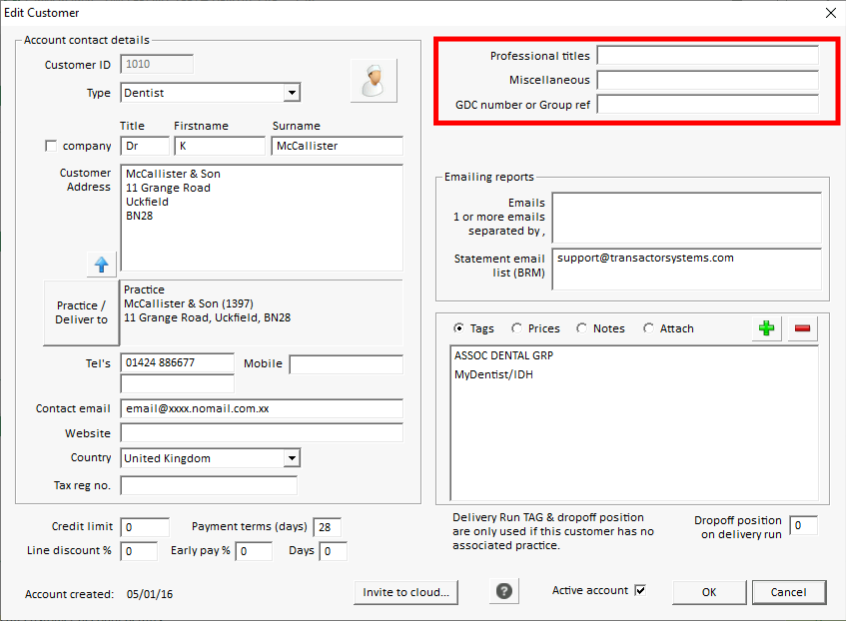
Task: Click the dentist avatar icon button
Action: tap(373, 81)
